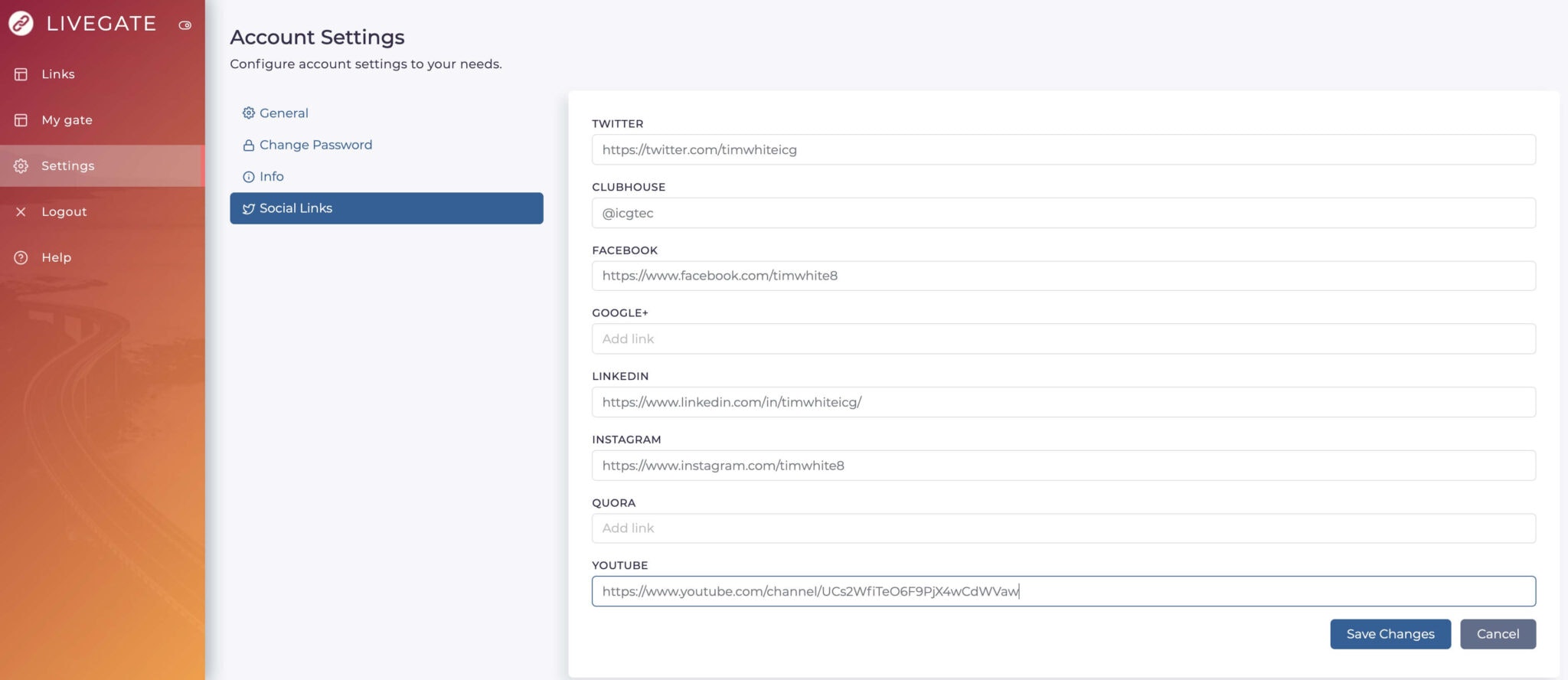Select the Social Links tab
1568x680 pixels.
click(387, 208)
